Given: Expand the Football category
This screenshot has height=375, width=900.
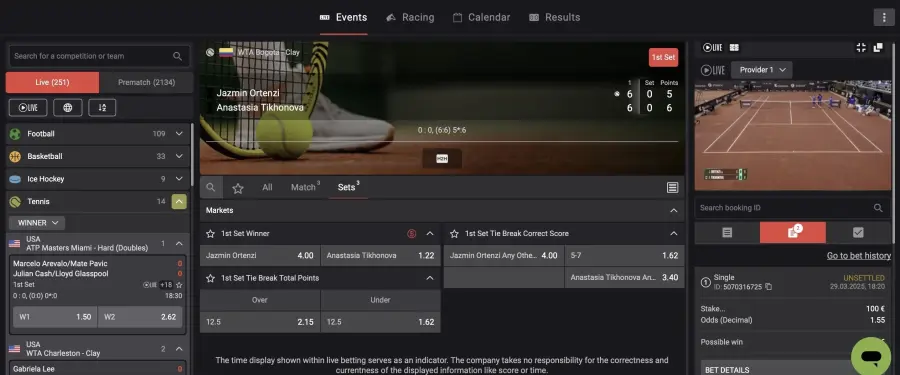Looking at the screenshot, I should [179, 134].
